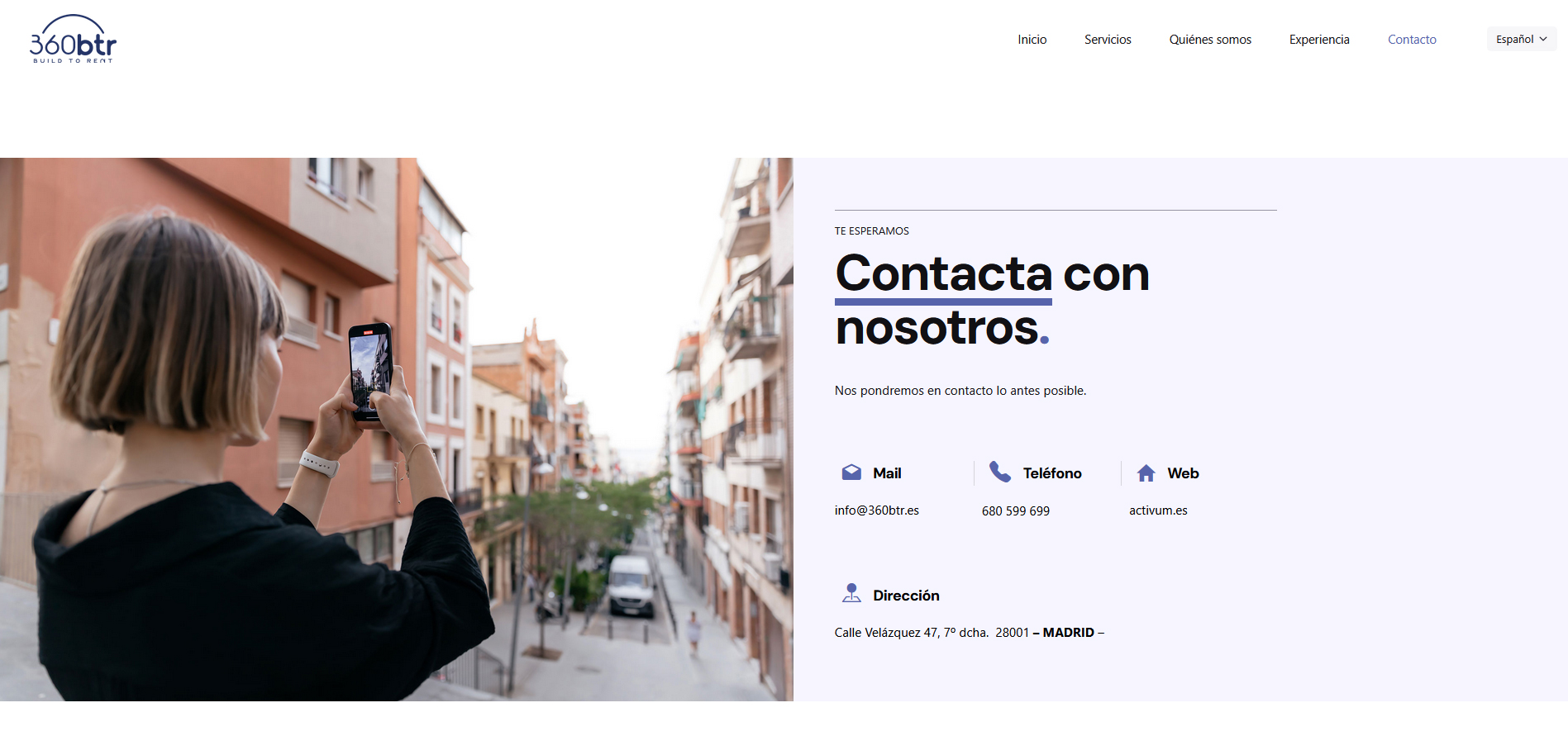Click the Contacta con nosotros heading
1568x736 pixels.
992,300
